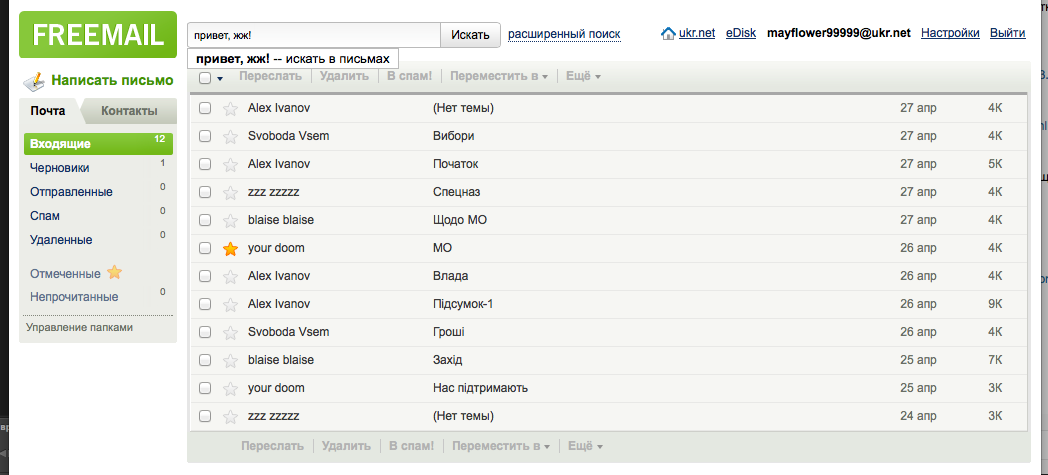The height and width of the screenshot is (475, 1048).
Task: Star the Svoboda Vsem 'Вибори' message
Action: click(x=230, y=136)
